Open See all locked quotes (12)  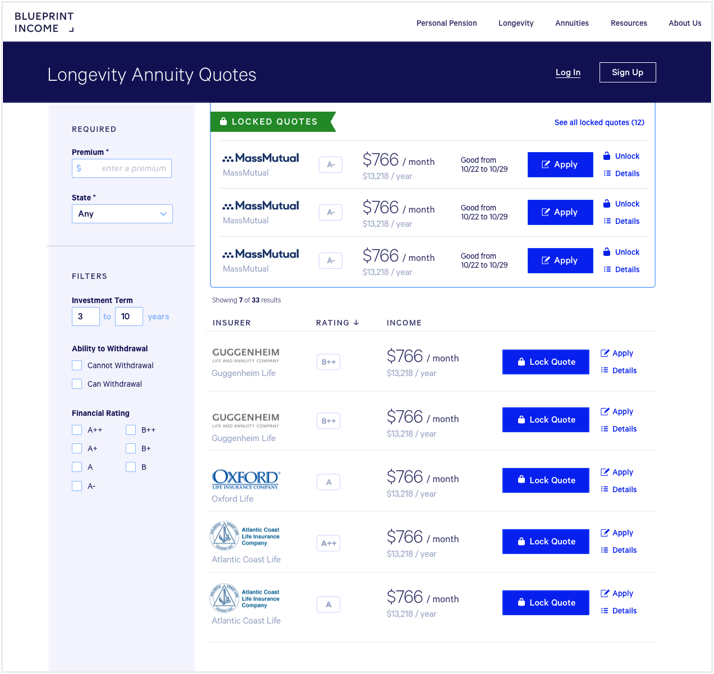point(599,123)
